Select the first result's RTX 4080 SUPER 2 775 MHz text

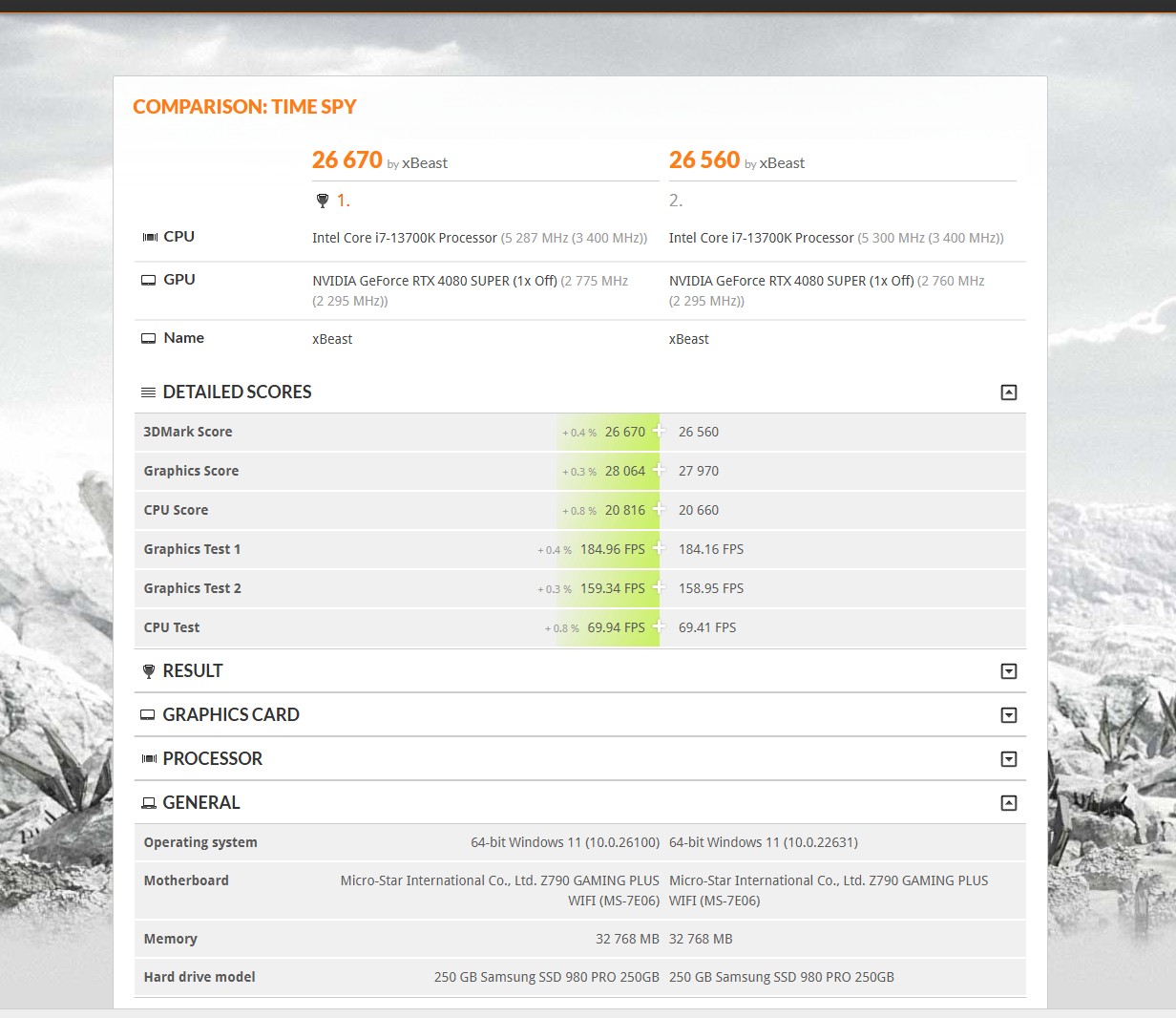pos(471,290)
